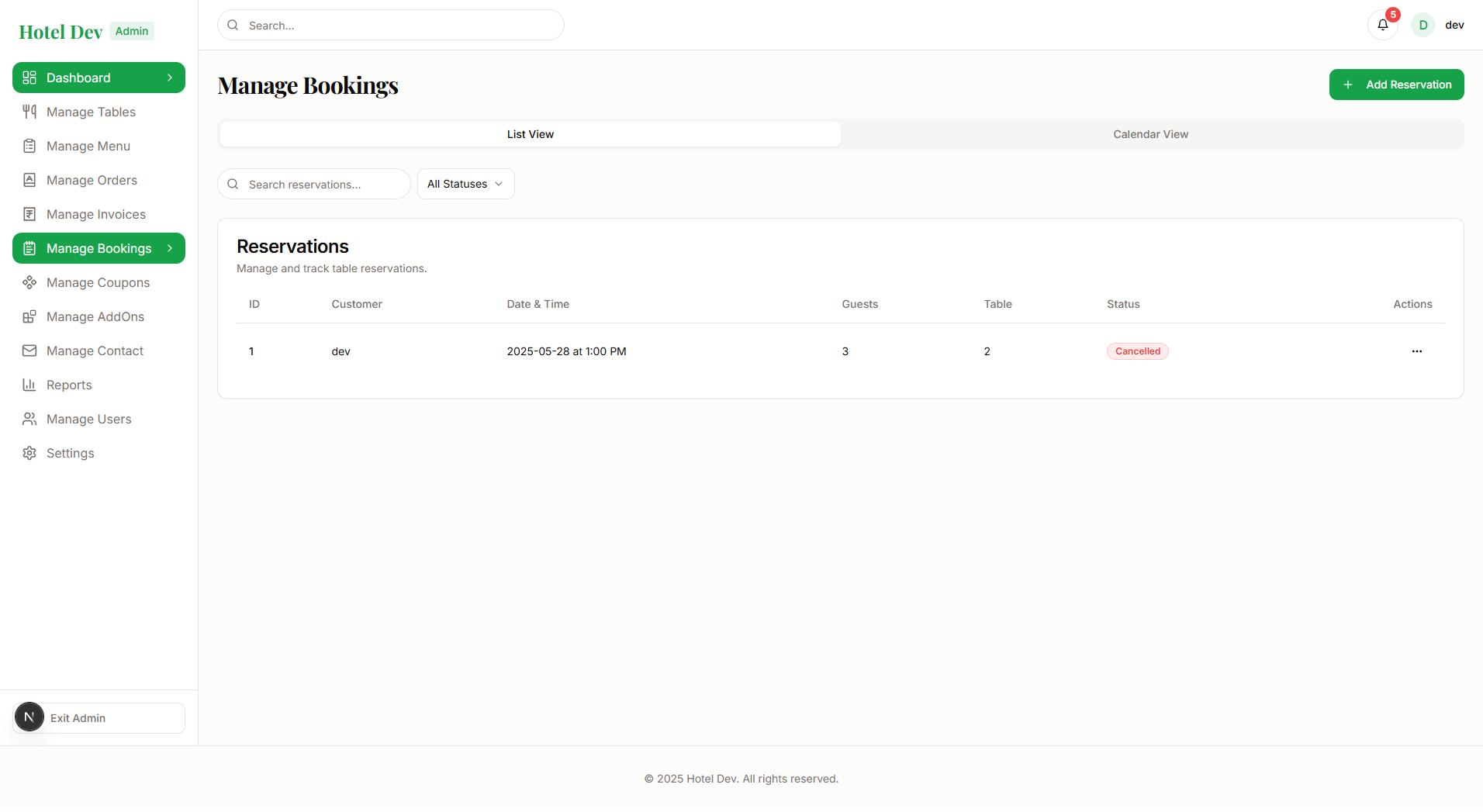Expand the Dashboard chevron arrow
1483x812 pixels.
[x=170, y=78]
